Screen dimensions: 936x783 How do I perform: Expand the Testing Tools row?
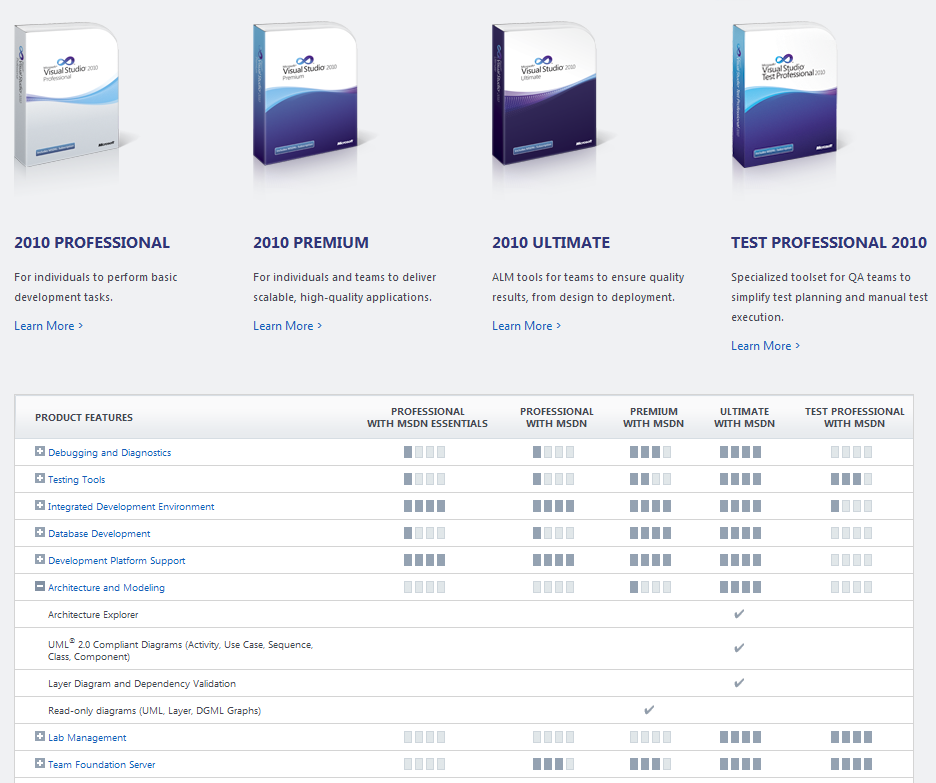(40, 479)
